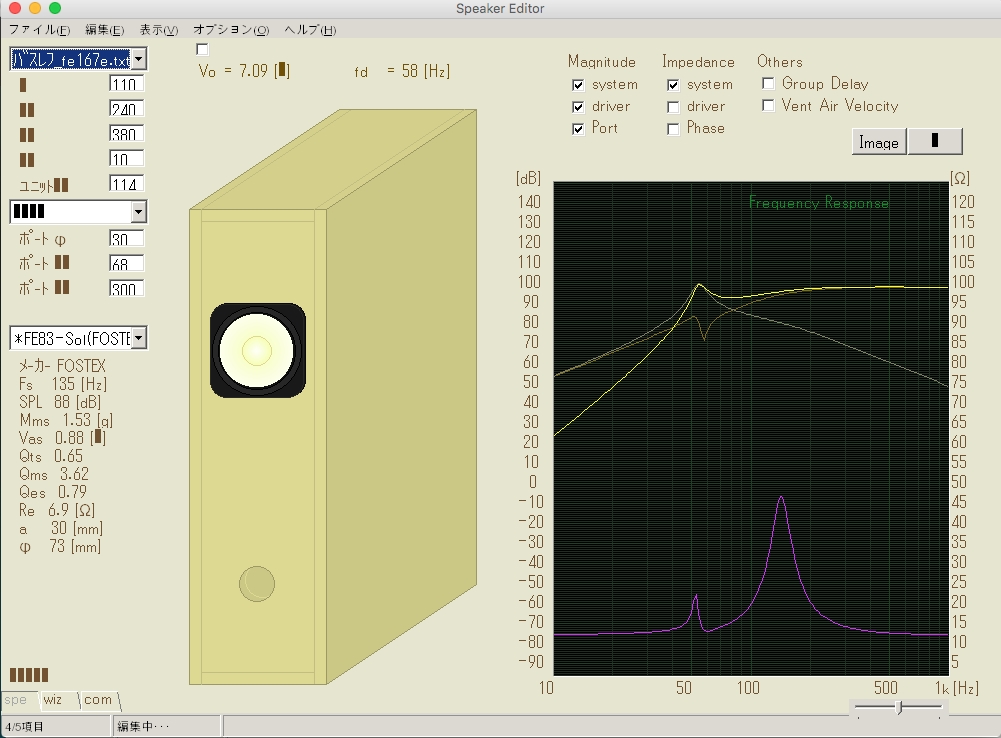1001x738 pixels.
Task: Switch to the com tab
Action: coord(98,700)
